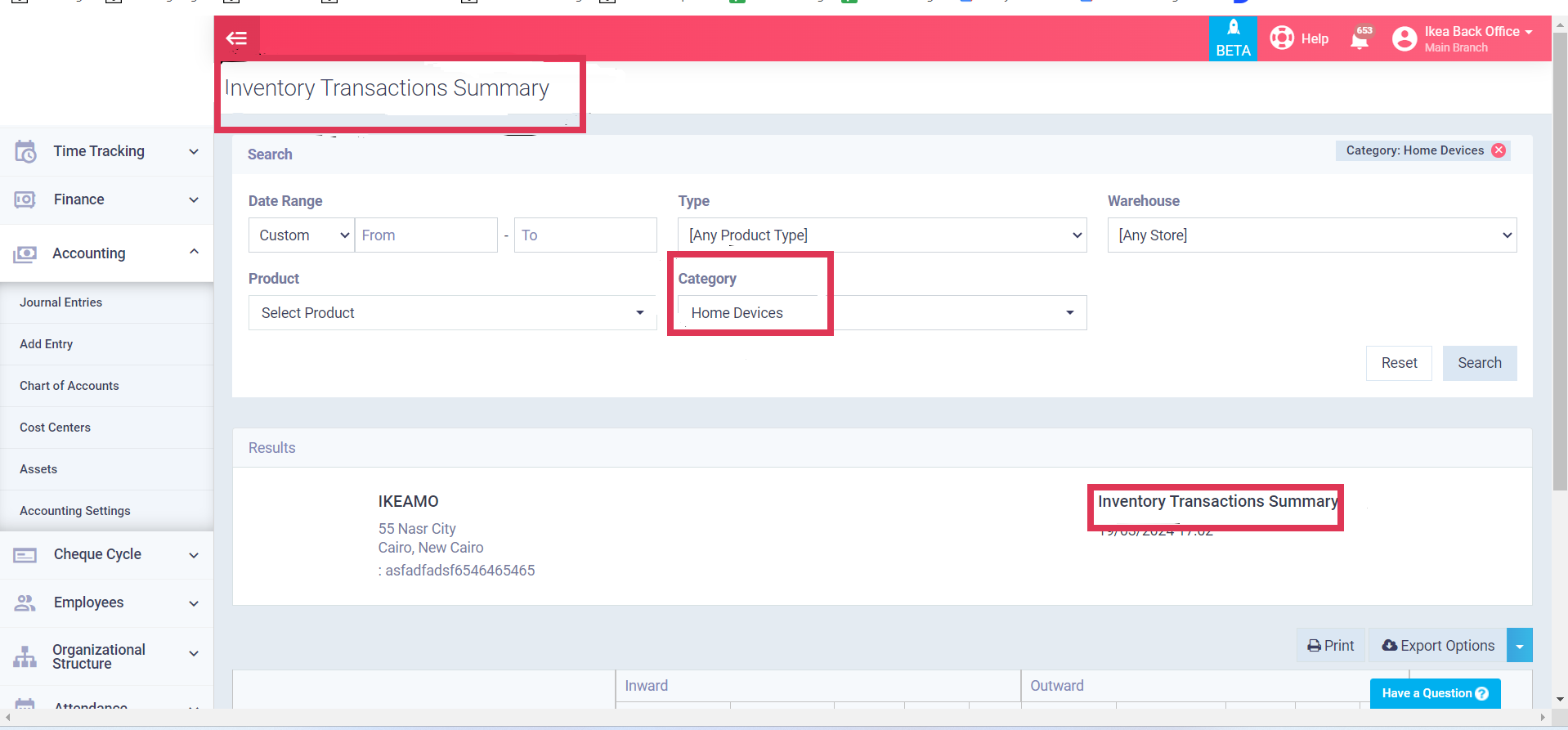1568x730 pixels.
Task: Collapse the Accounting menu section
Action: (x=194, y=253)
